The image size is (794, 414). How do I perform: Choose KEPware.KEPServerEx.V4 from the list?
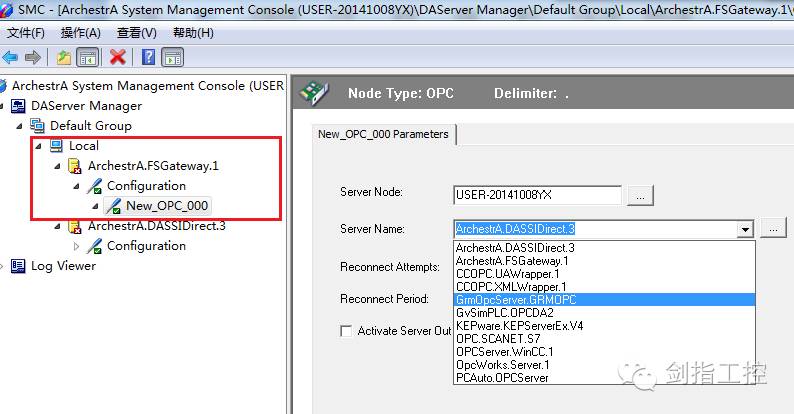(604, 326)
